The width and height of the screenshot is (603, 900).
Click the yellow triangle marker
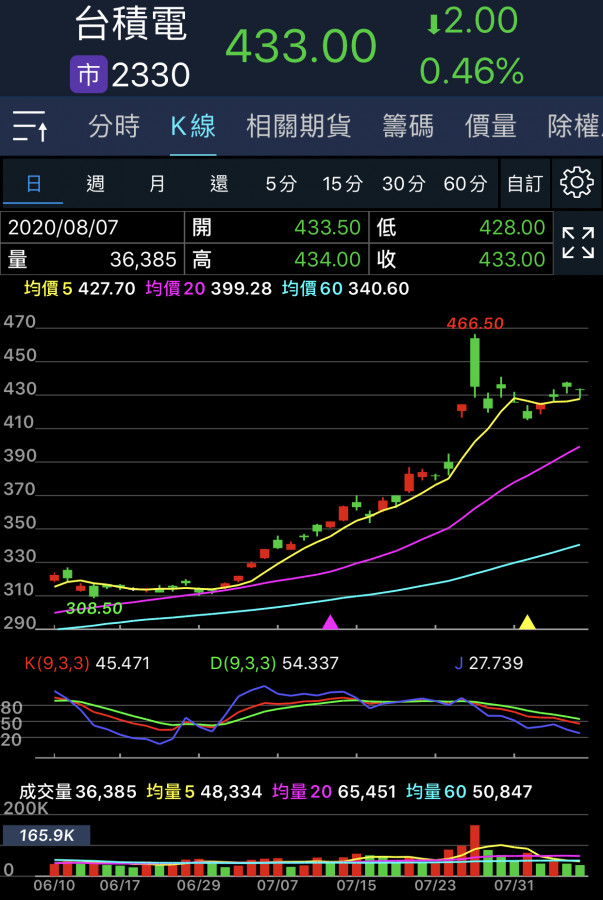(x=527, y=622)
